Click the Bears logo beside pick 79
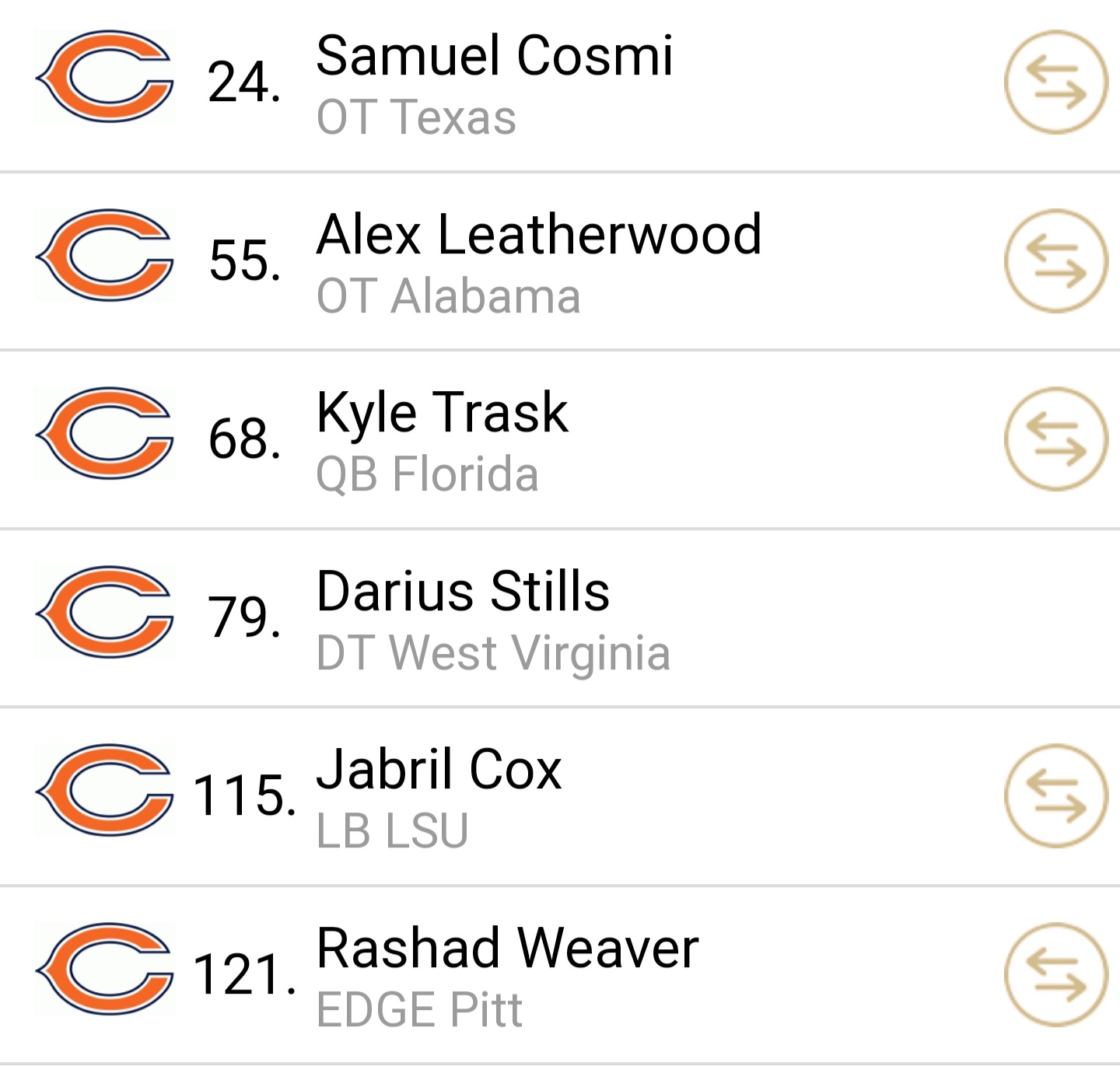 (x=105, y=612)
